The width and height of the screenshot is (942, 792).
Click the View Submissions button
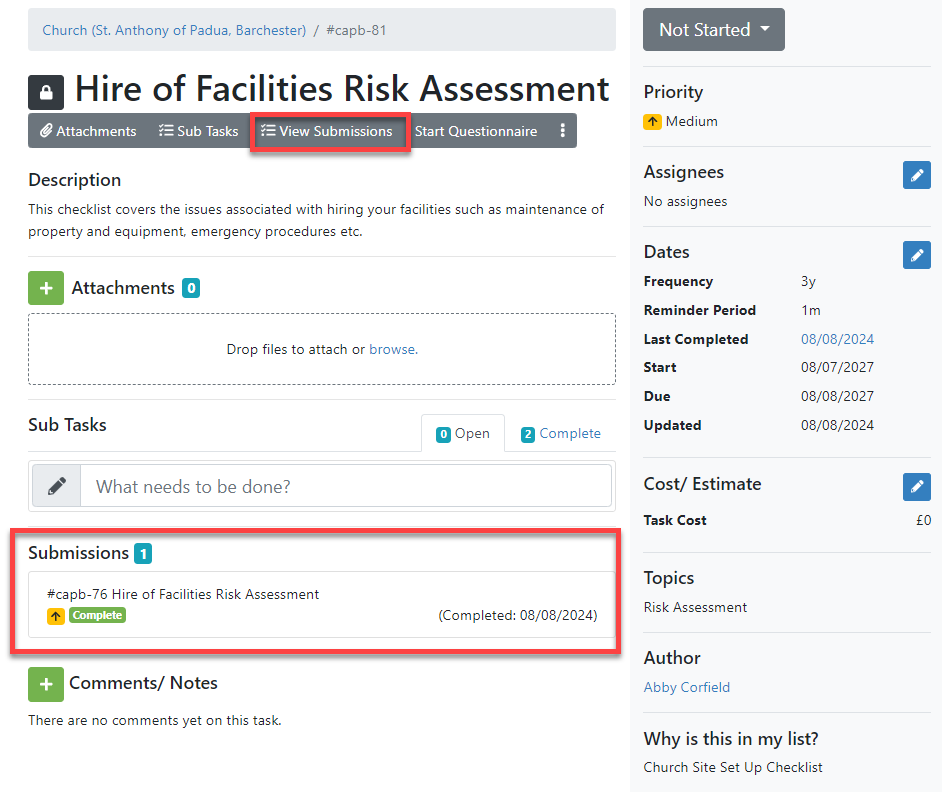(327, 131)
